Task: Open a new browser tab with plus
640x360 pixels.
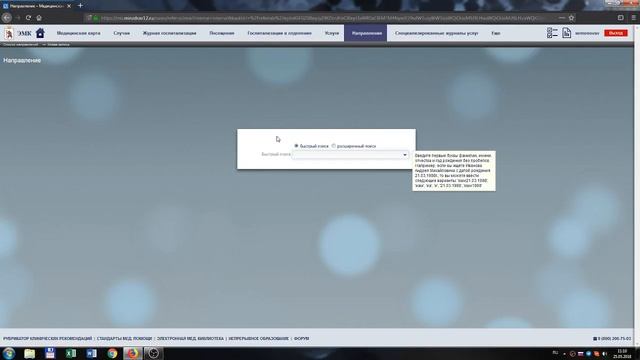Action: point(80,6)
